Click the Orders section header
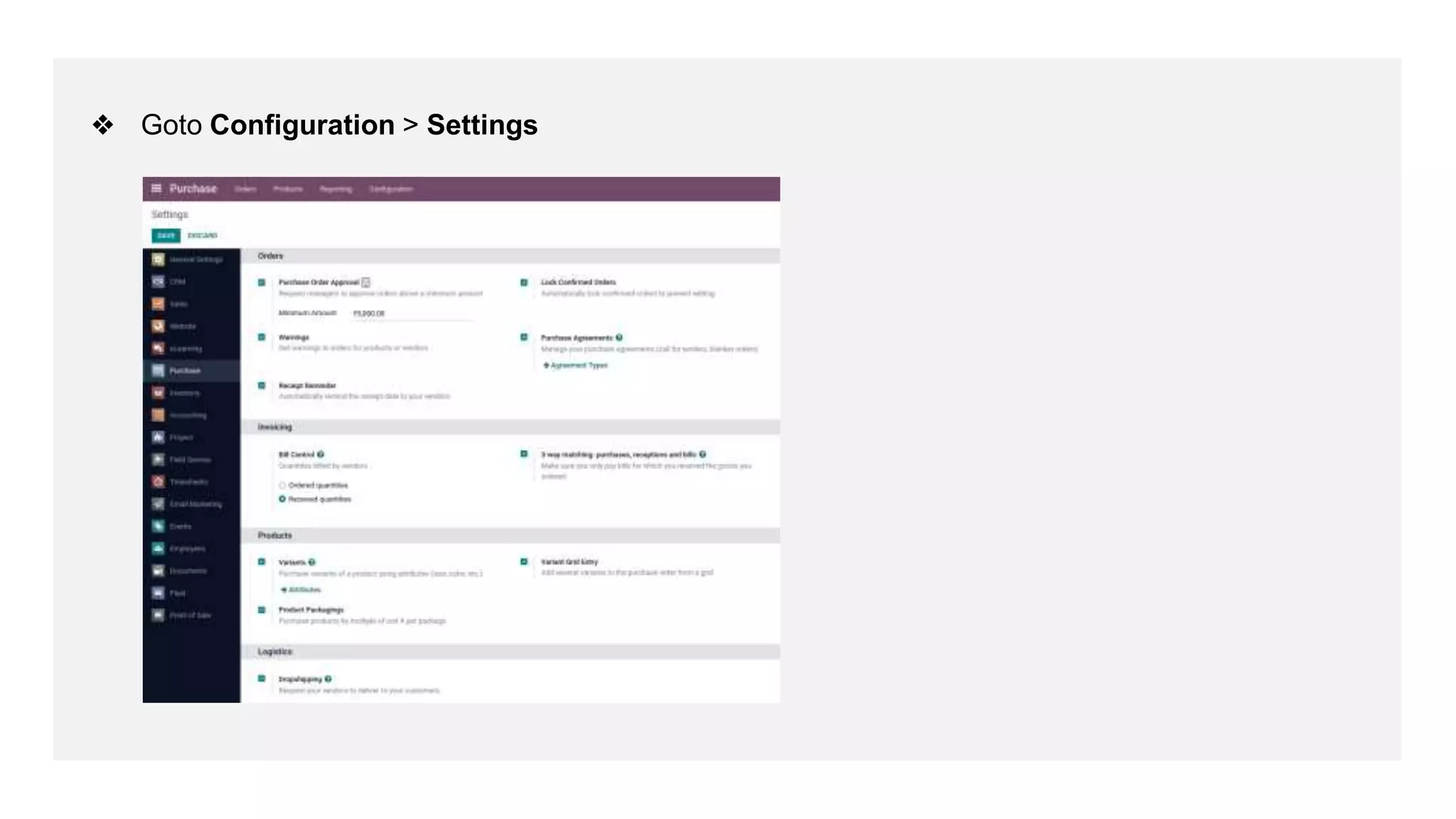 [x=270, y=256]
